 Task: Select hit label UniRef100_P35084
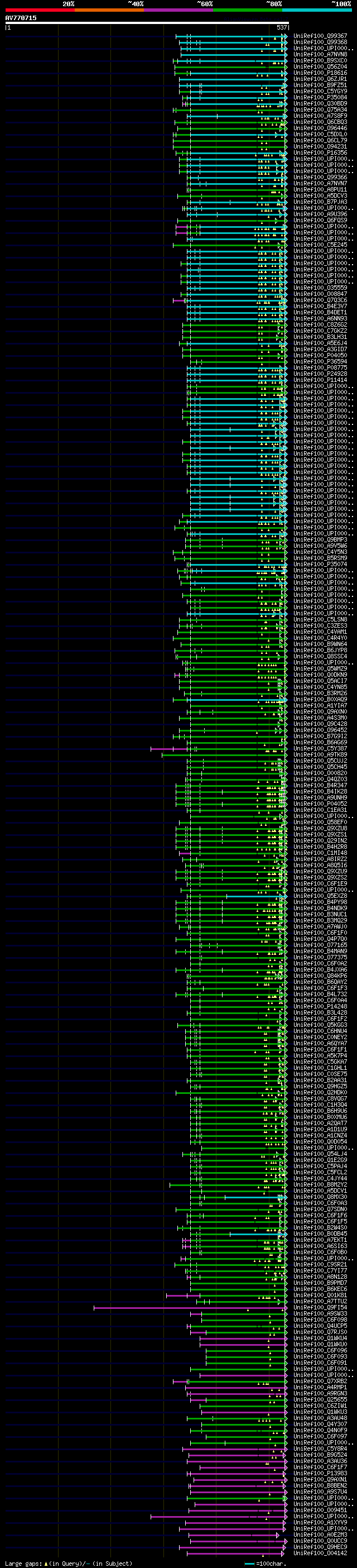click(320, 97)
